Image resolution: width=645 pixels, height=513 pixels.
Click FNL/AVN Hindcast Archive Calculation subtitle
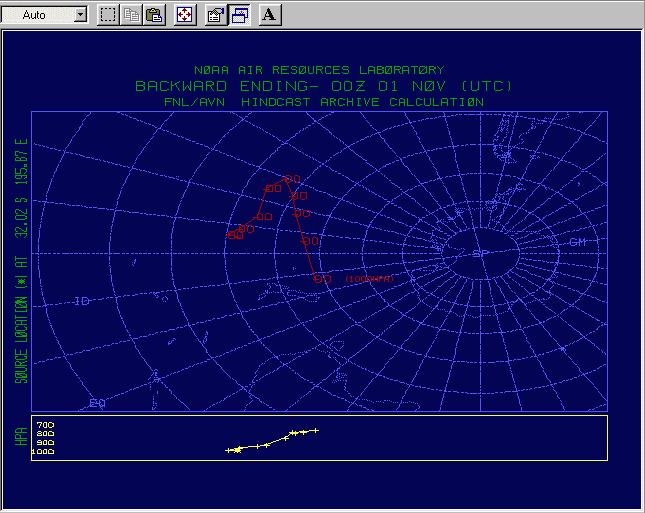(323, 101)
